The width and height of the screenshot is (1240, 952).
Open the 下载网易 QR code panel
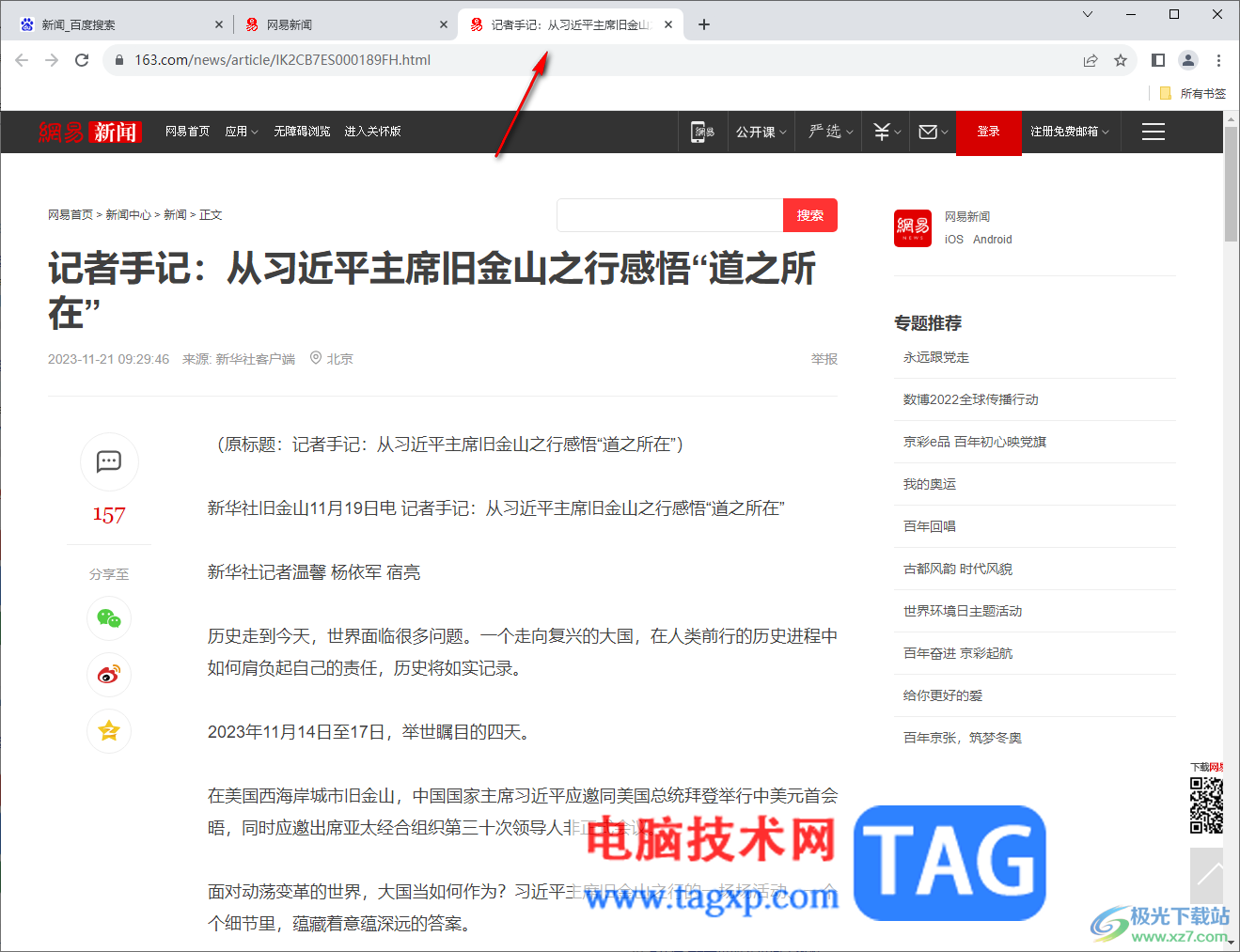[x=1207, y=804]
